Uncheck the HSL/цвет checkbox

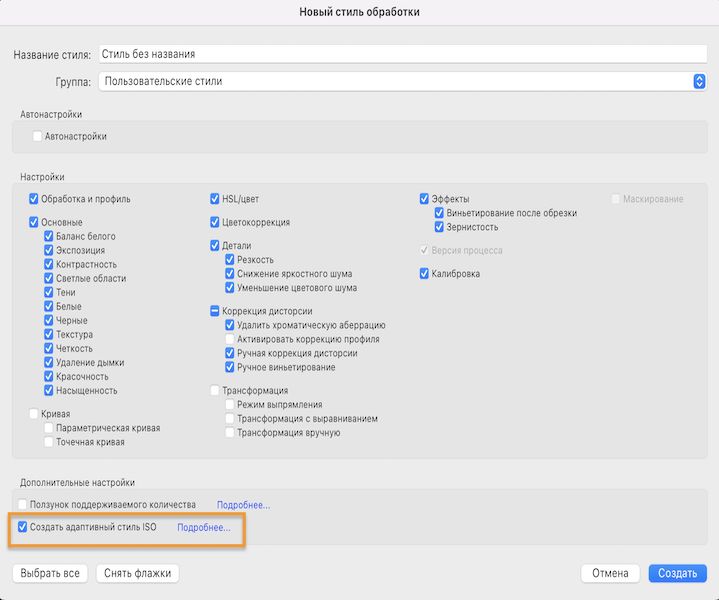coord(215,199)
